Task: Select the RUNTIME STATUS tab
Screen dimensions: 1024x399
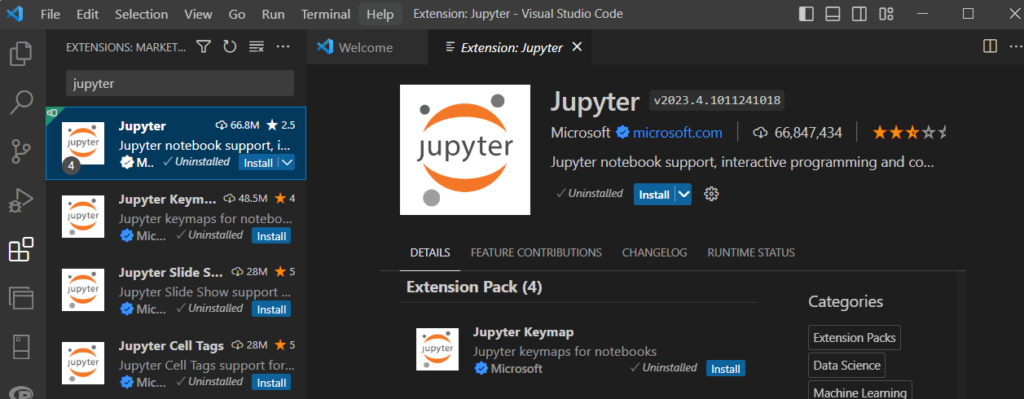Action: click(751, 253)
